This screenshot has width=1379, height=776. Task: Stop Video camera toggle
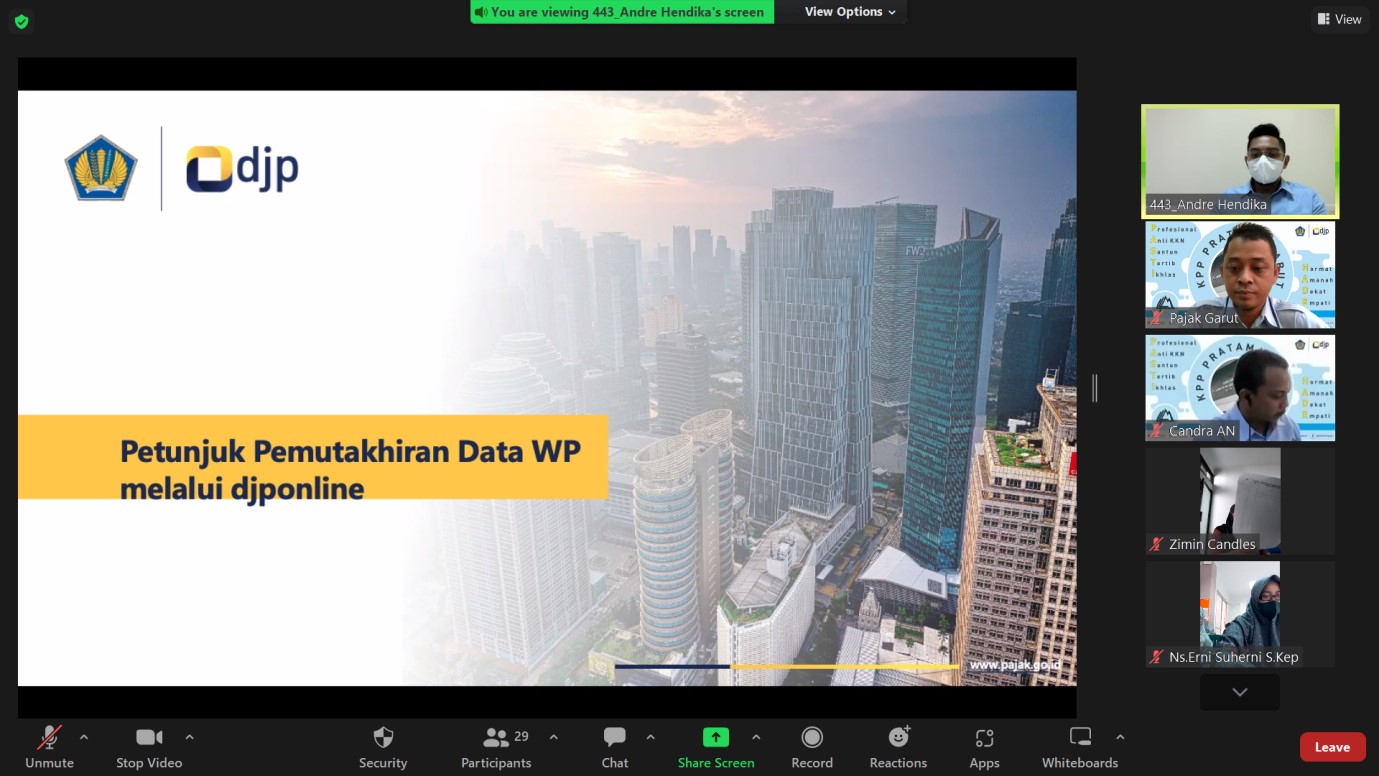click(149, 747)
